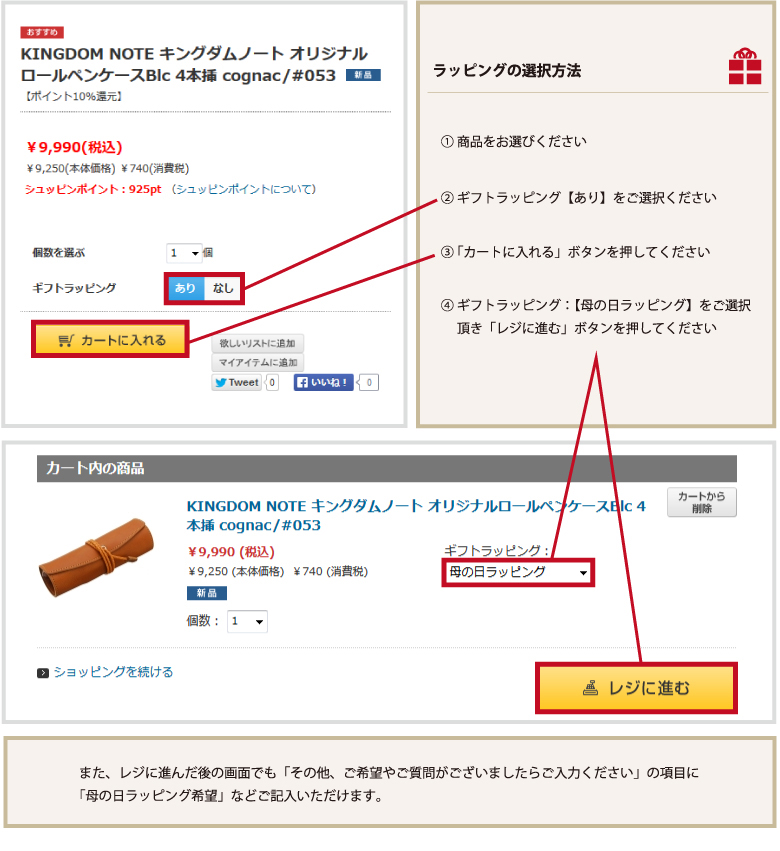Open the 個数を選ぶ quantity dropdown
Screen dimensions: 780x851
[184, 253]
